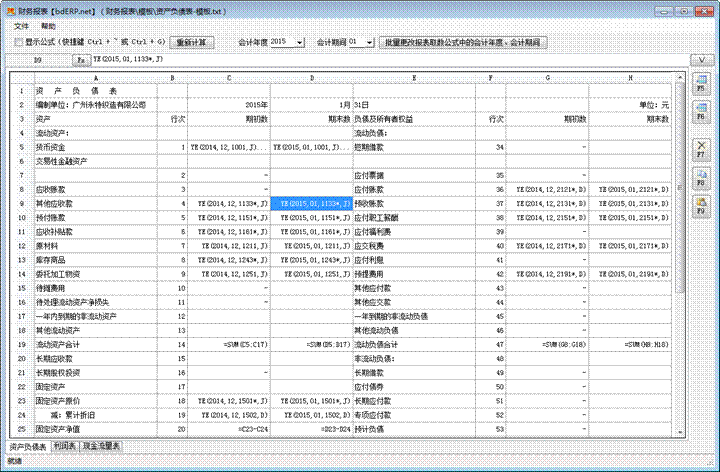Select cell YE(2014,12,1133*,J)
This screenshot has height=472, width=720.
tap(229, 203)
